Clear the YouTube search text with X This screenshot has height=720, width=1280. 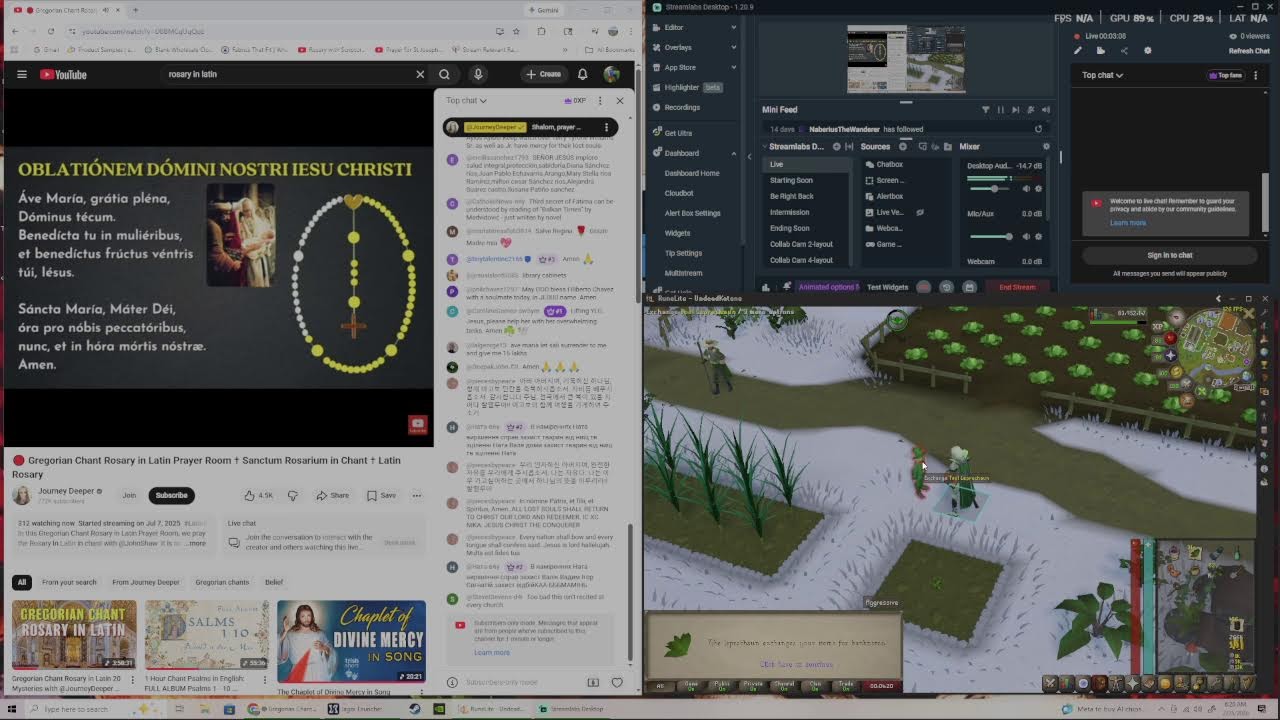click(420, 74)
